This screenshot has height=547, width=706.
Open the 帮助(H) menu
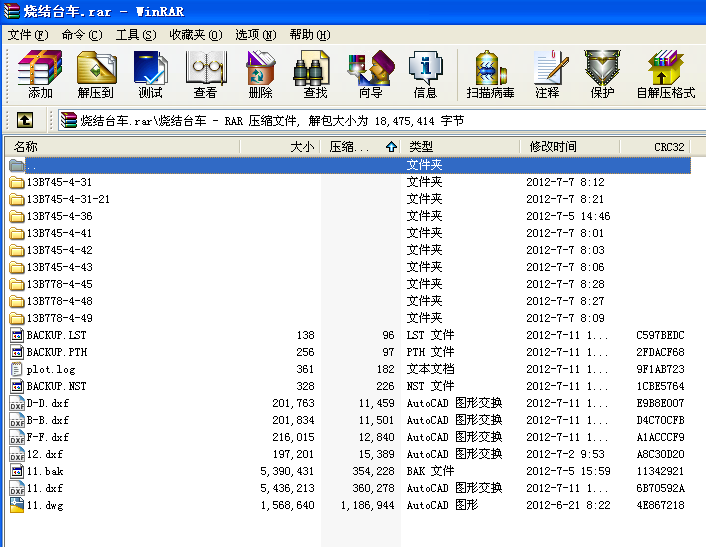point(310,35)
